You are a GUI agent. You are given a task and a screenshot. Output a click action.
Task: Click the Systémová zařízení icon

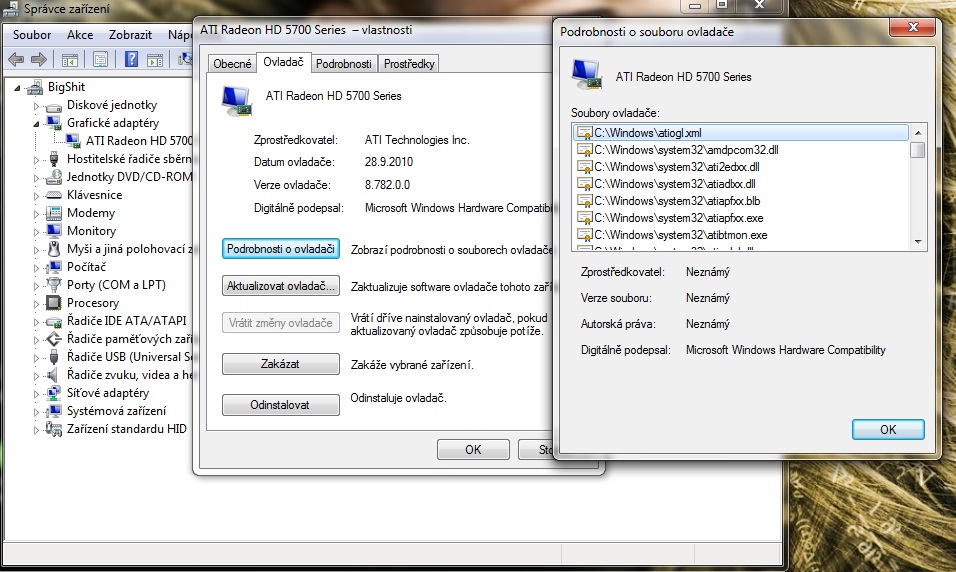pyautogui.click(x=54, y=410)
